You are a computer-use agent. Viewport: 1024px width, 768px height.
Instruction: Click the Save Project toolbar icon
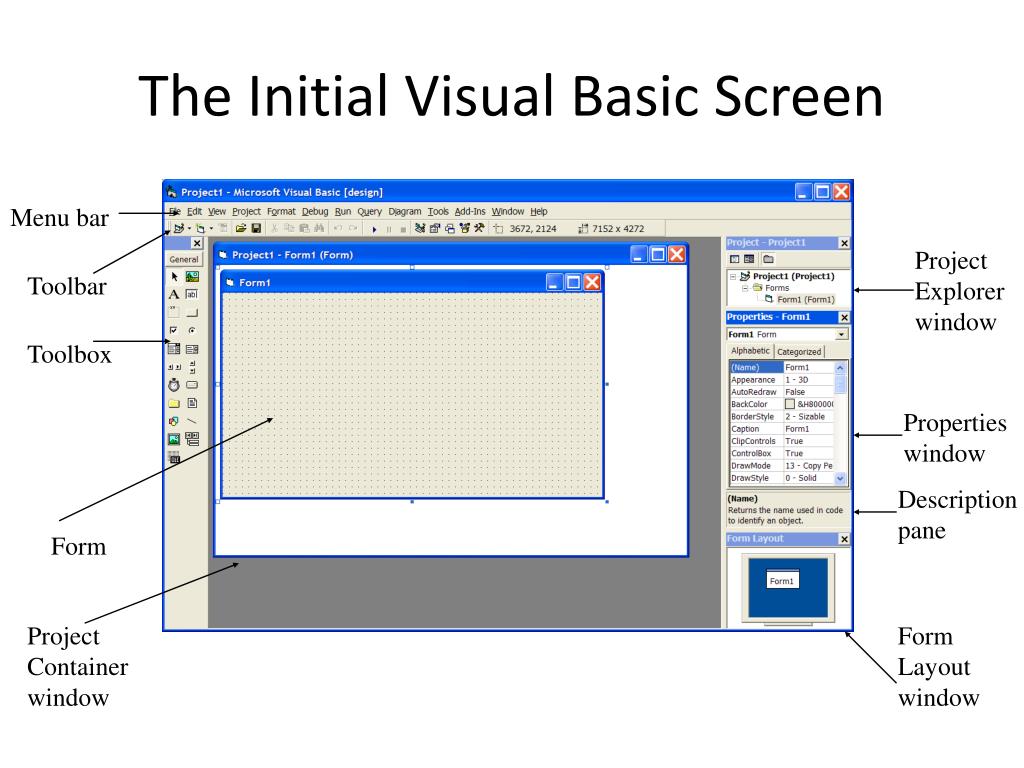pos(256,228)
